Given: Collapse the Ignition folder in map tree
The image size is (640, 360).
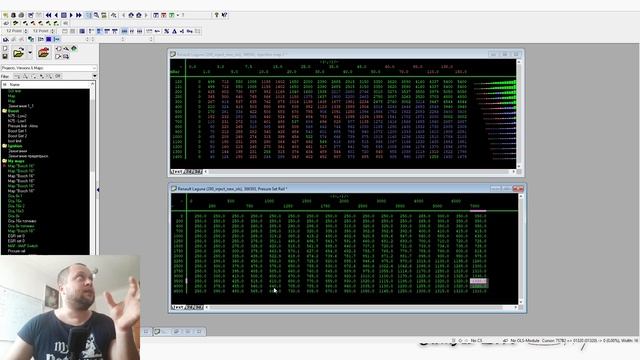Looking at the screenshot, I should click(x=4, y=146).
